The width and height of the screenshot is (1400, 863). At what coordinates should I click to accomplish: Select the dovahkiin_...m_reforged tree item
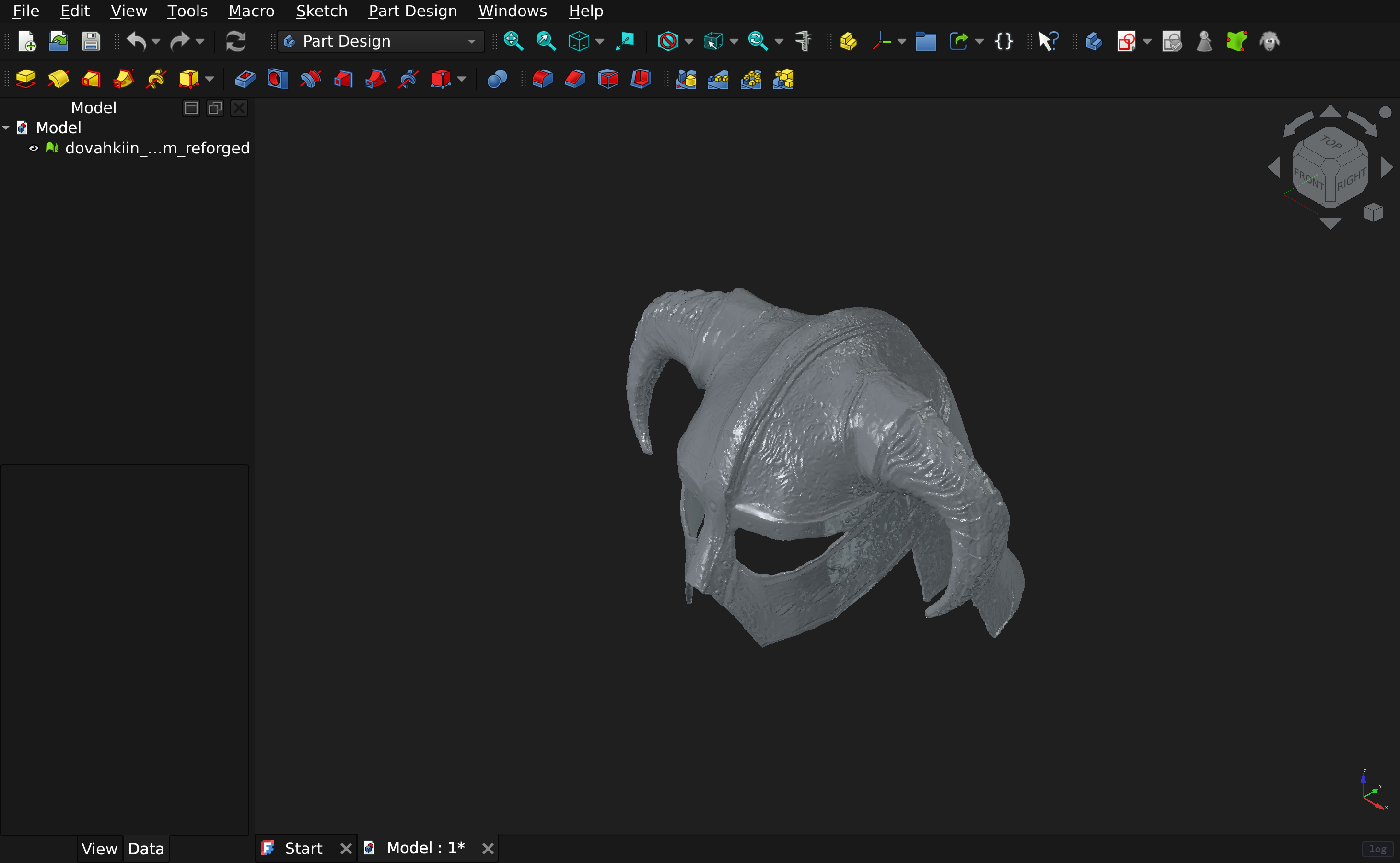157,148
